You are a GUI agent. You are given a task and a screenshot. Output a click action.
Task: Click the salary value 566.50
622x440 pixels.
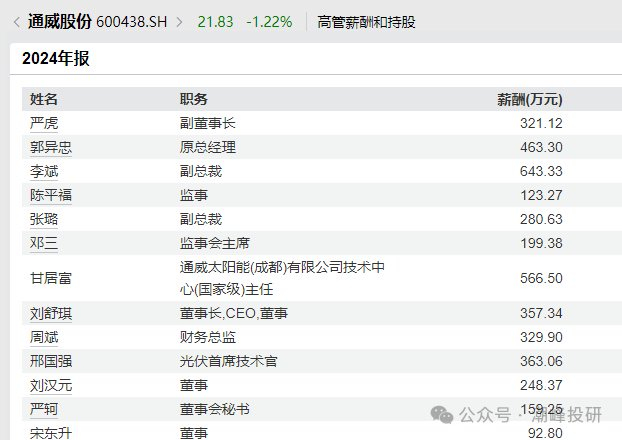coord(541,278)
